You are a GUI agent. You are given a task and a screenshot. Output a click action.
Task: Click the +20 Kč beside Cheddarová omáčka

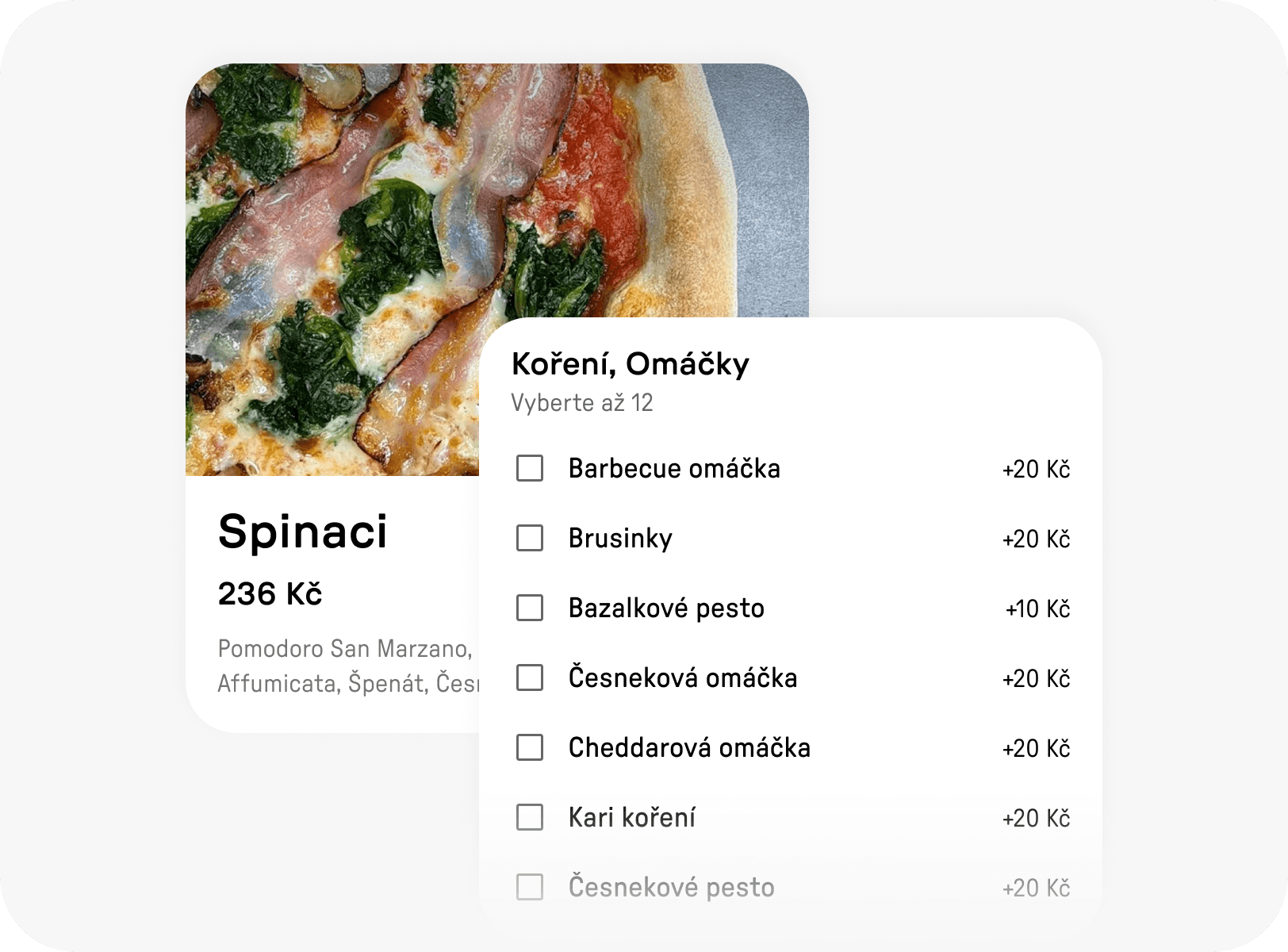(x=1037, y=747)
